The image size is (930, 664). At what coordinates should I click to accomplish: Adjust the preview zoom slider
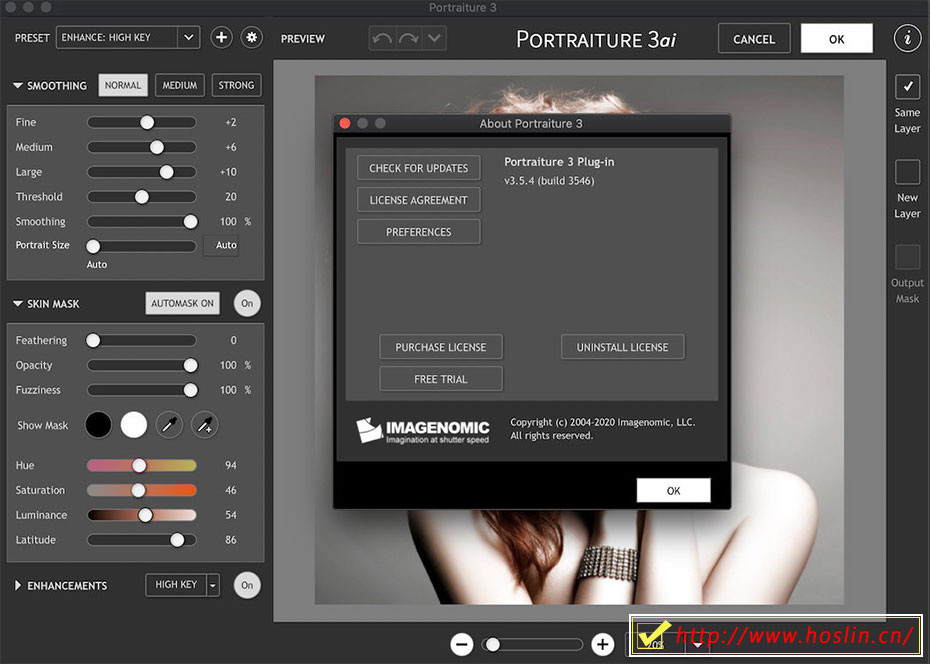[532, 644]
